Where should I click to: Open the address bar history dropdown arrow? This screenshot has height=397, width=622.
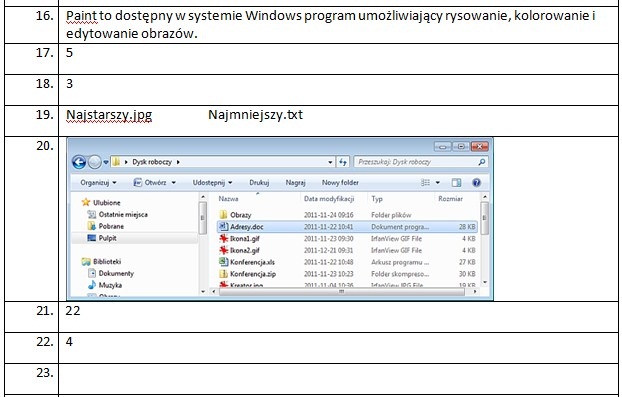click(330, 162)
